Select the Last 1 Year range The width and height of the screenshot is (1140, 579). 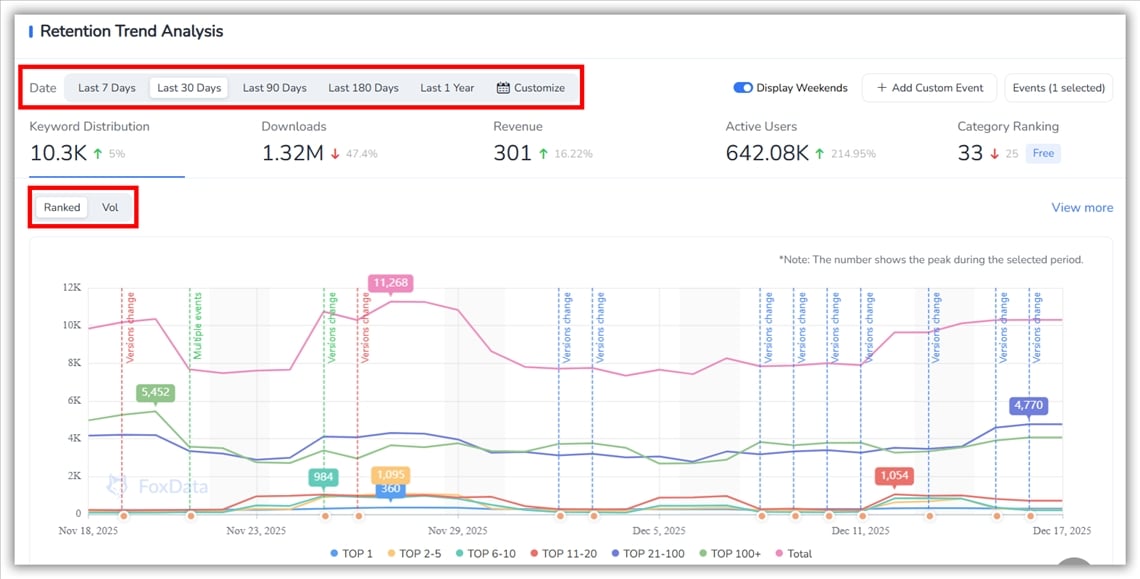point(447,88)
